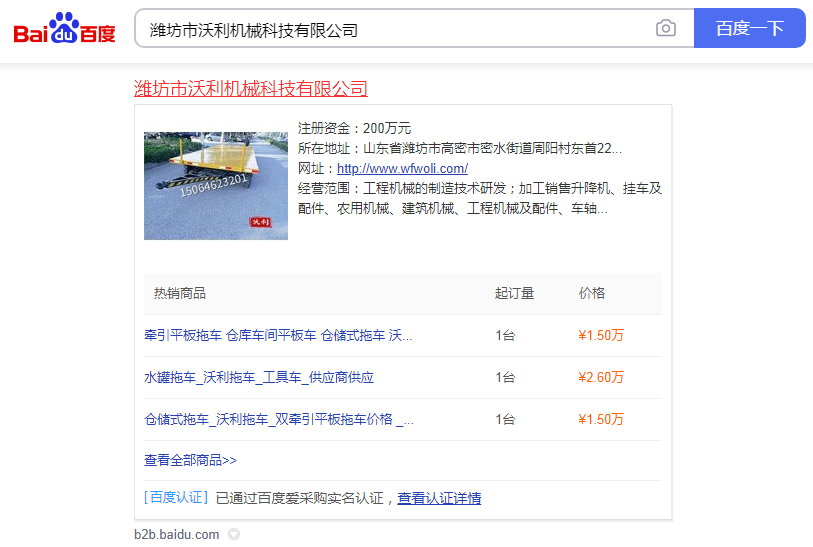This screenshot has width=813, height=547.
Task: Click the camera image search icon
Action: [x=666, y=28]
